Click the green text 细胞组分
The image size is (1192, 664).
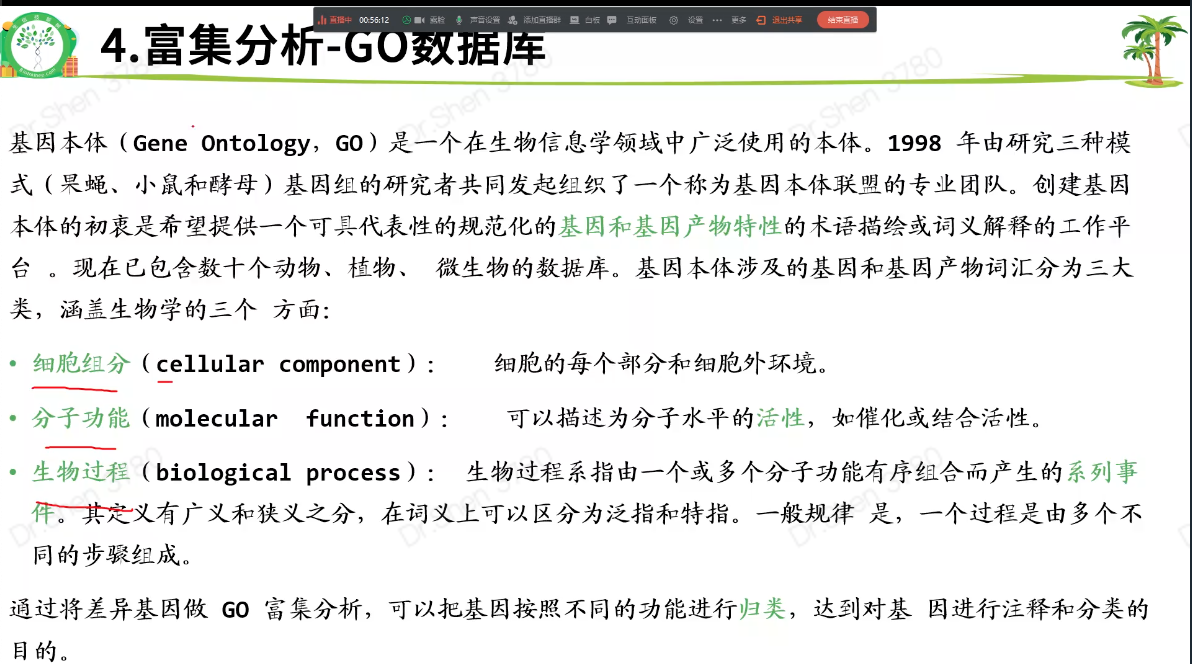(81, 364)
